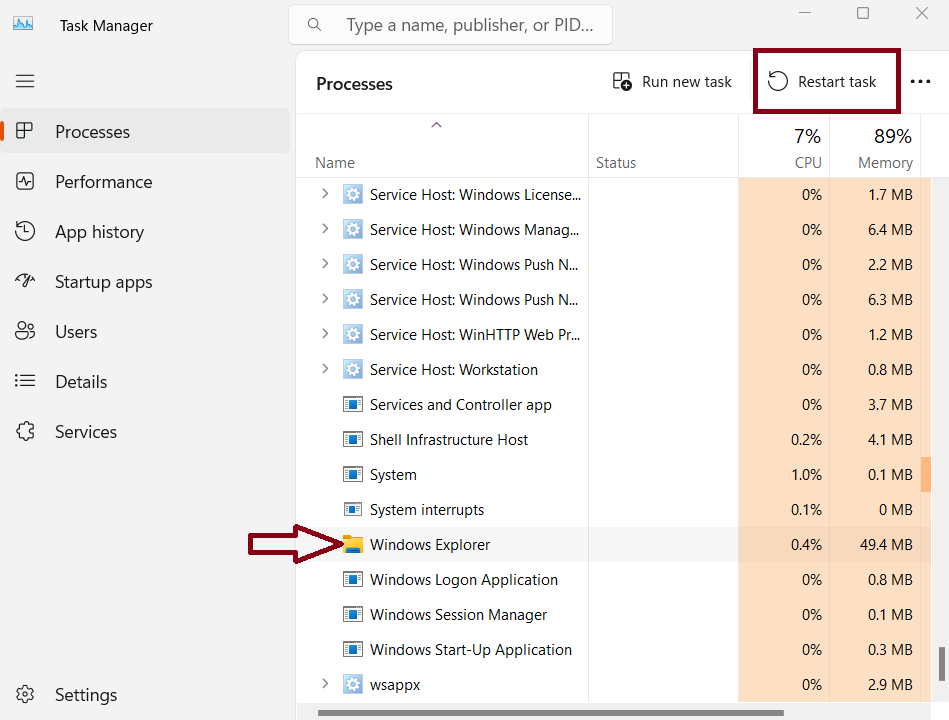Click the Startup apps gauge icon
The width and height of the screenshot is (949, 720).
(x=25, y=282)
